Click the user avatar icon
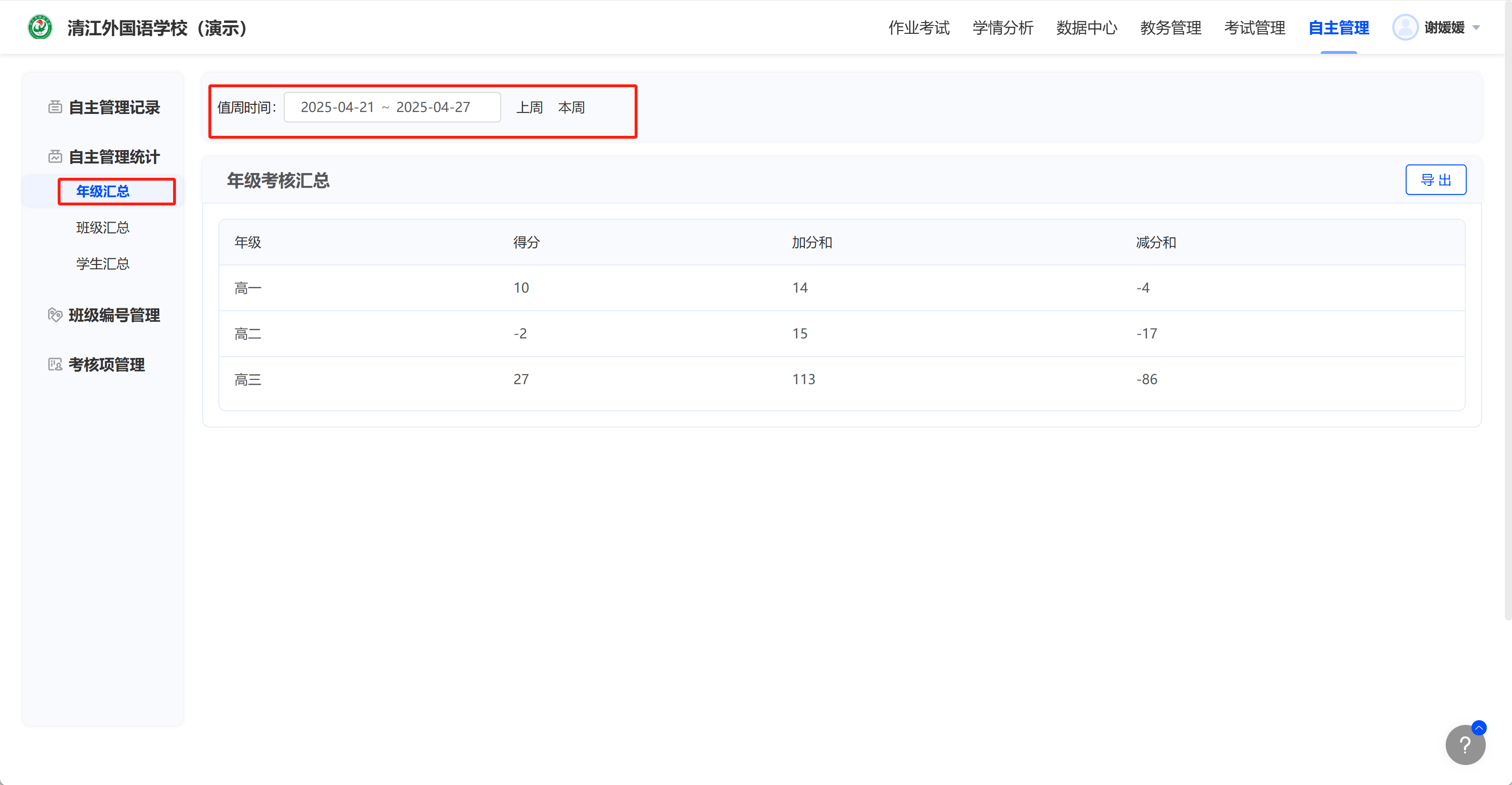This screenshot has width=1512, height=785. pos(1405,28)
